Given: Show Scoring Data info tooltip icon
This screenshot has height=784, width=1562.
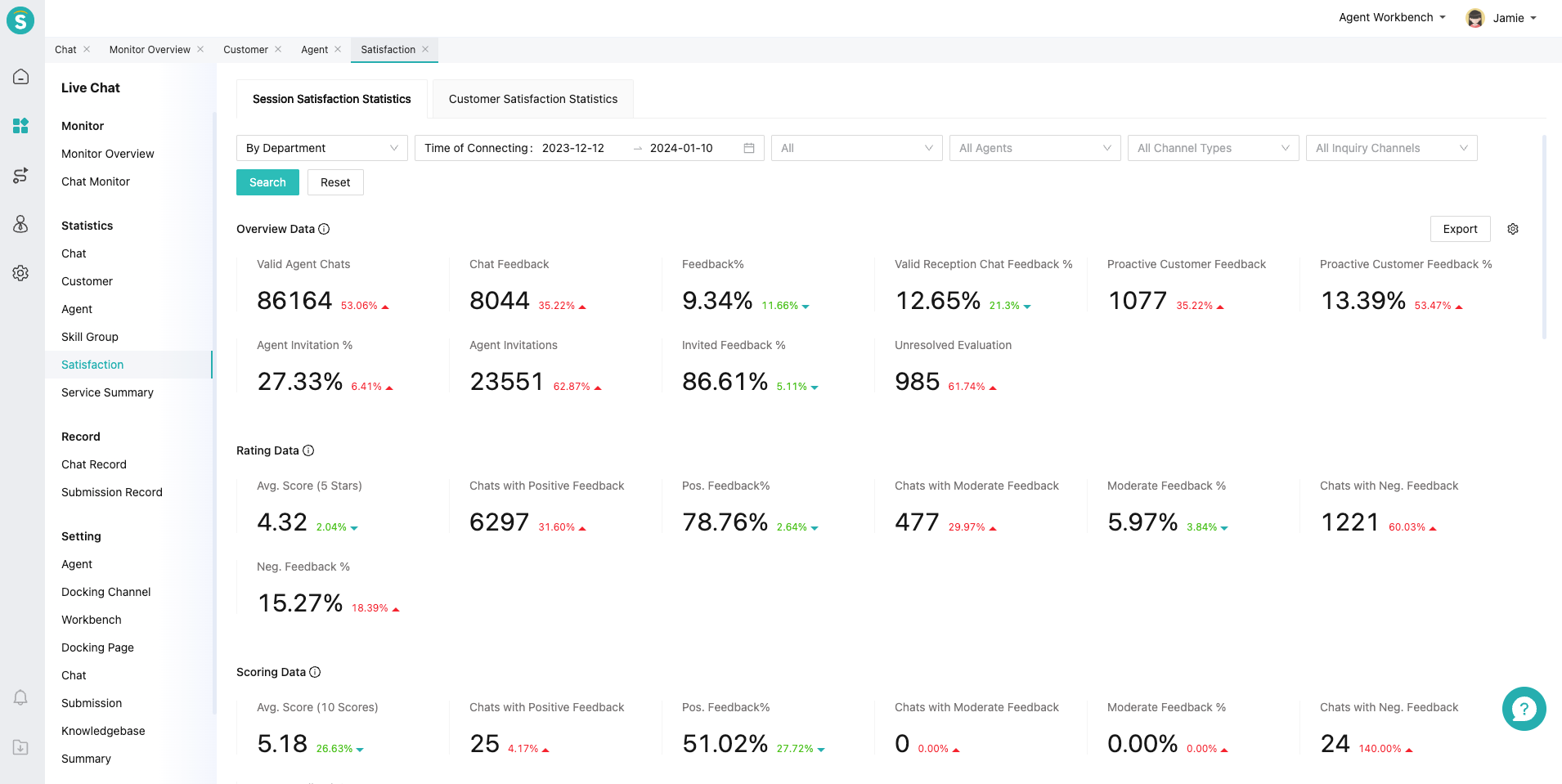Looking at the screenshot, I should point(315,672).
